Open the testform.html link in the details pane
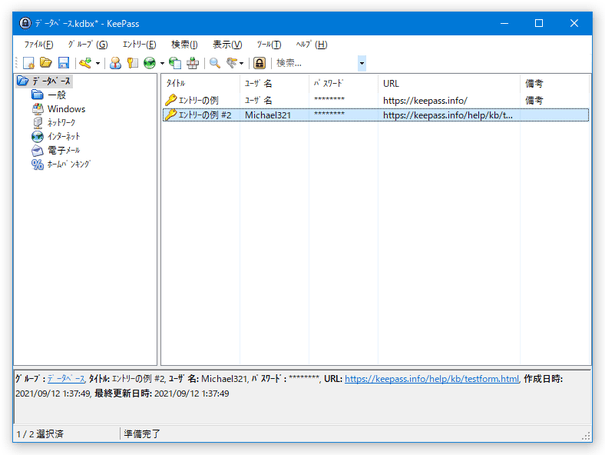Image resolution: width=605 pixels, height=455 pixels. tap(432, 379)
